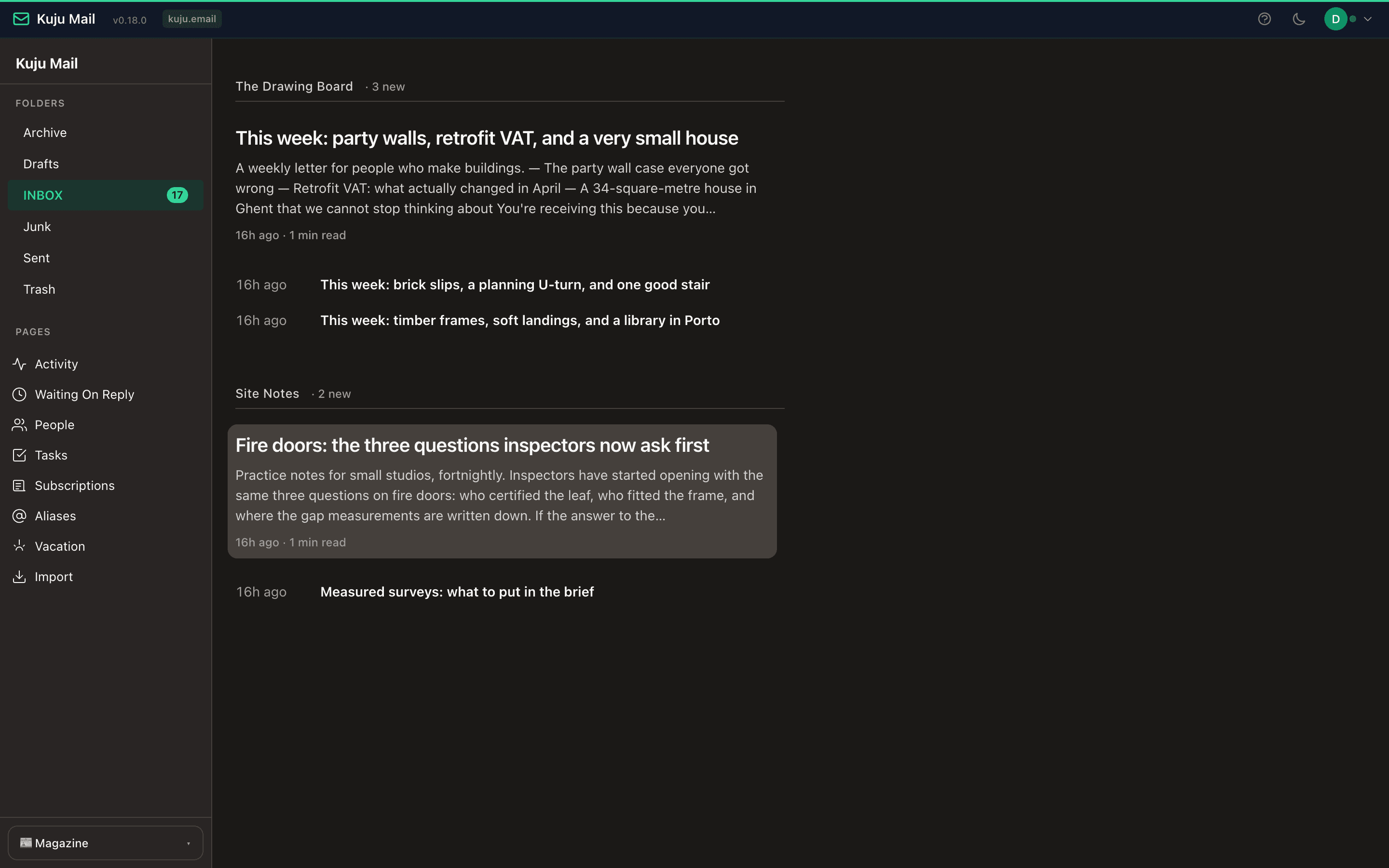The height and width of the screenshot is (868, 1389).
Task: Click the unread count badge 17
Action: click(177, 195)
